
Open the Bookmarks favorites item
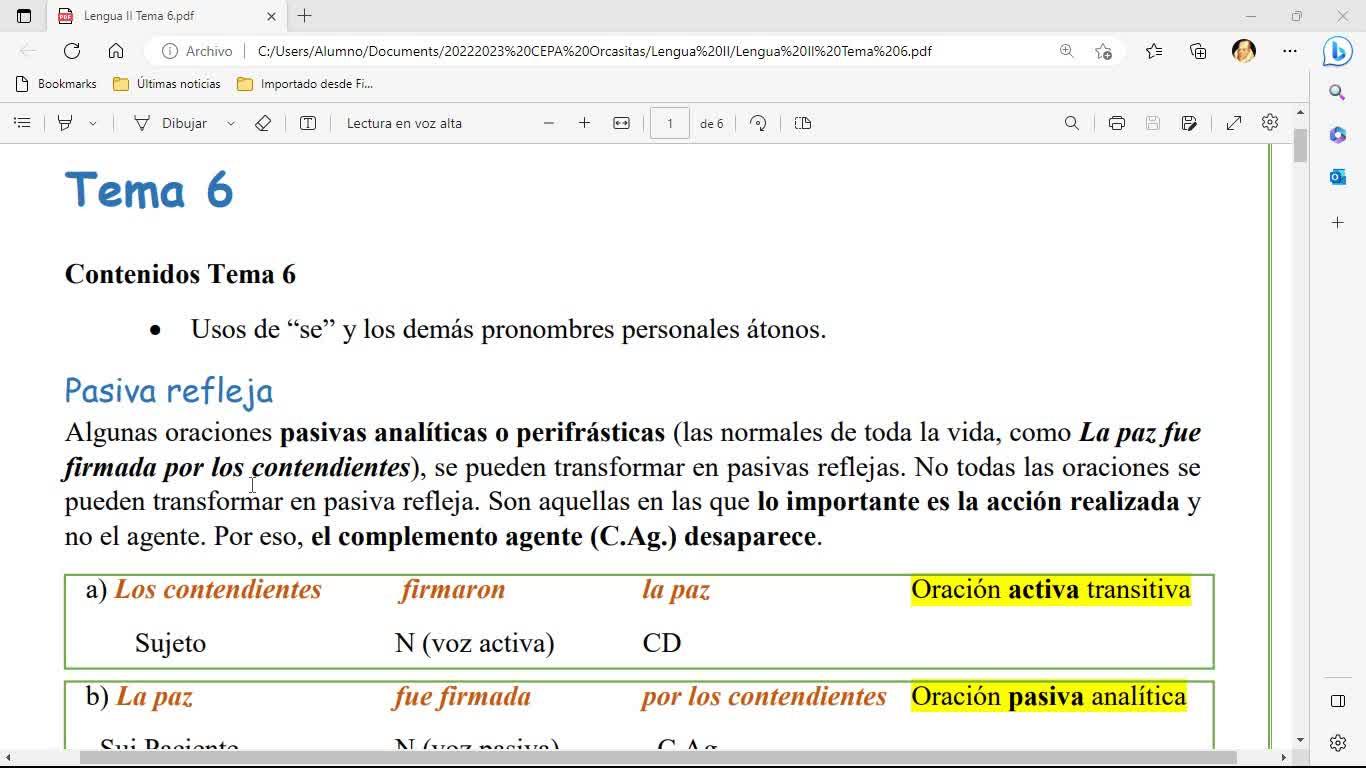point(56,84)
